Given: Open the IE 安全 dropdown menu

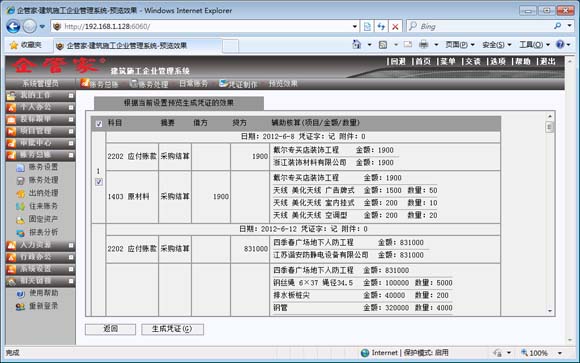Looking at the screenshot, I should pos(497,45).
